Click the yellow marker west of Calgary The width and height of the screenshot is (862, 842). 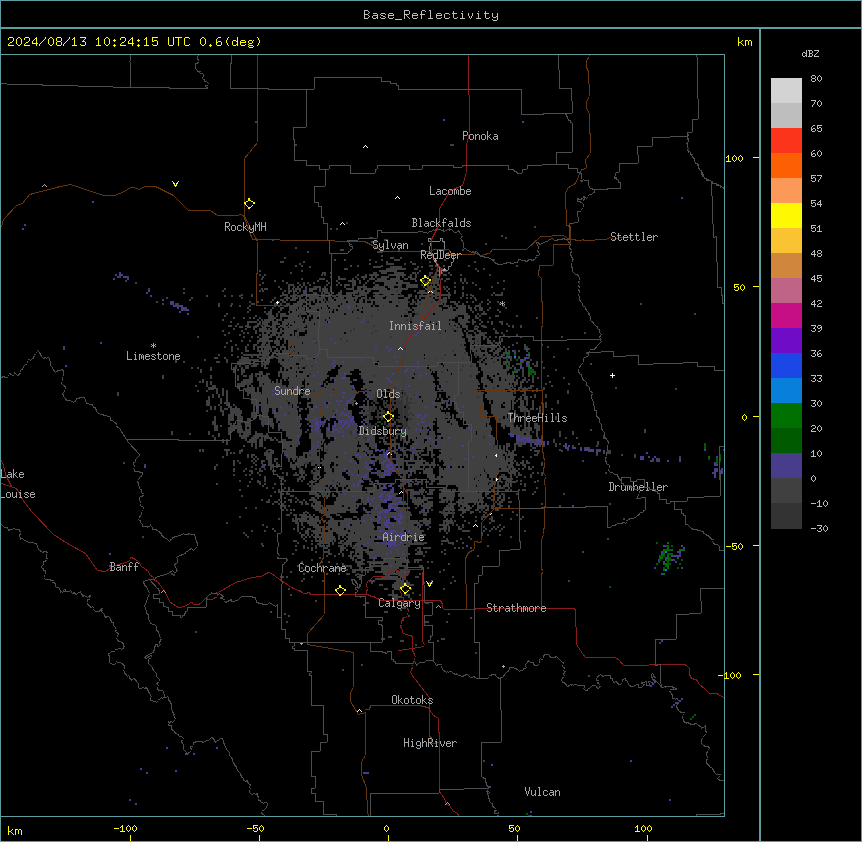tap(340, 590)
